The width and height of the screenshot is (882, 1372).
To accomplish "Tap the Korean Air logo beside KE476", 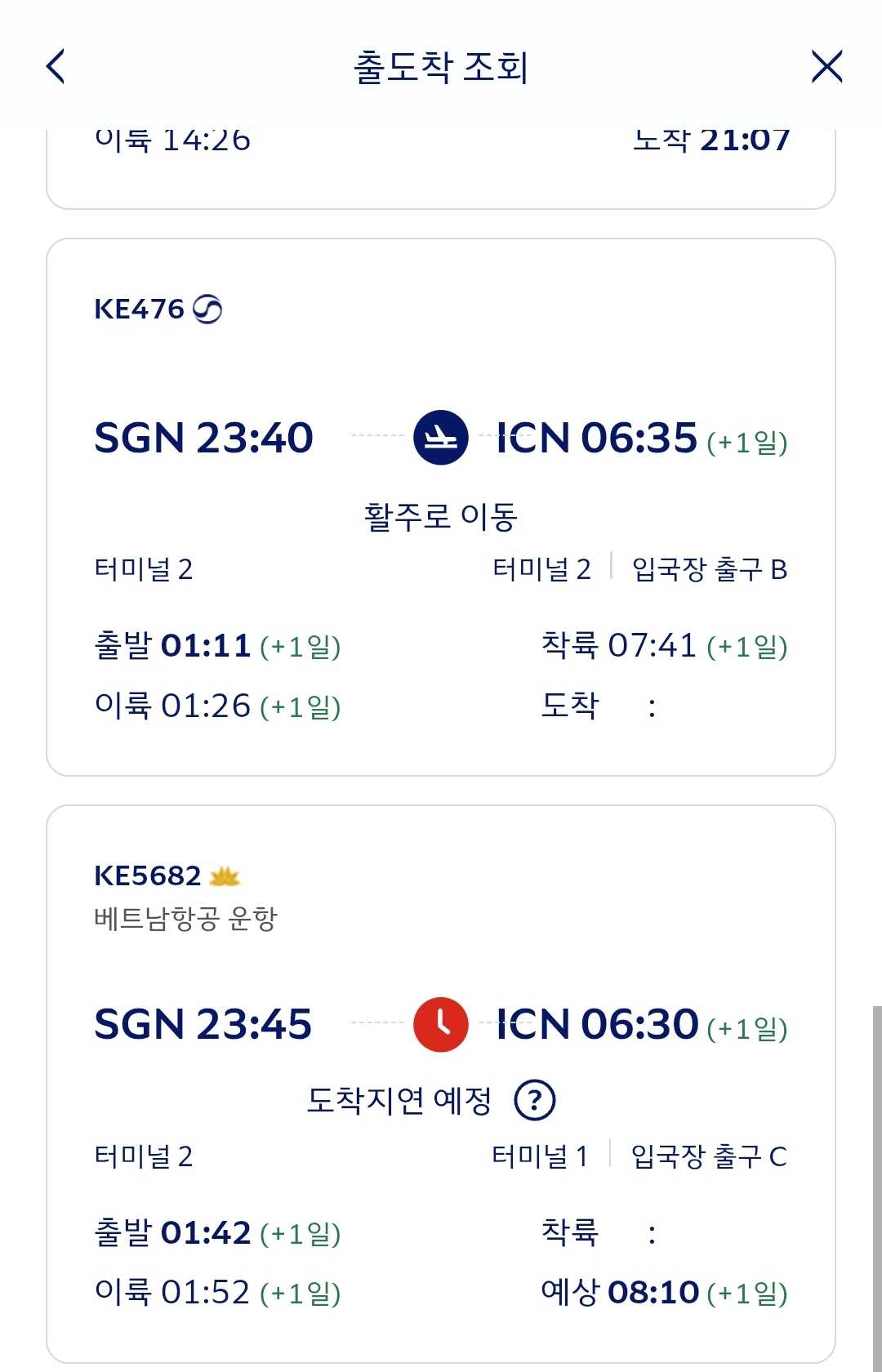I will (x=207, y=309).
